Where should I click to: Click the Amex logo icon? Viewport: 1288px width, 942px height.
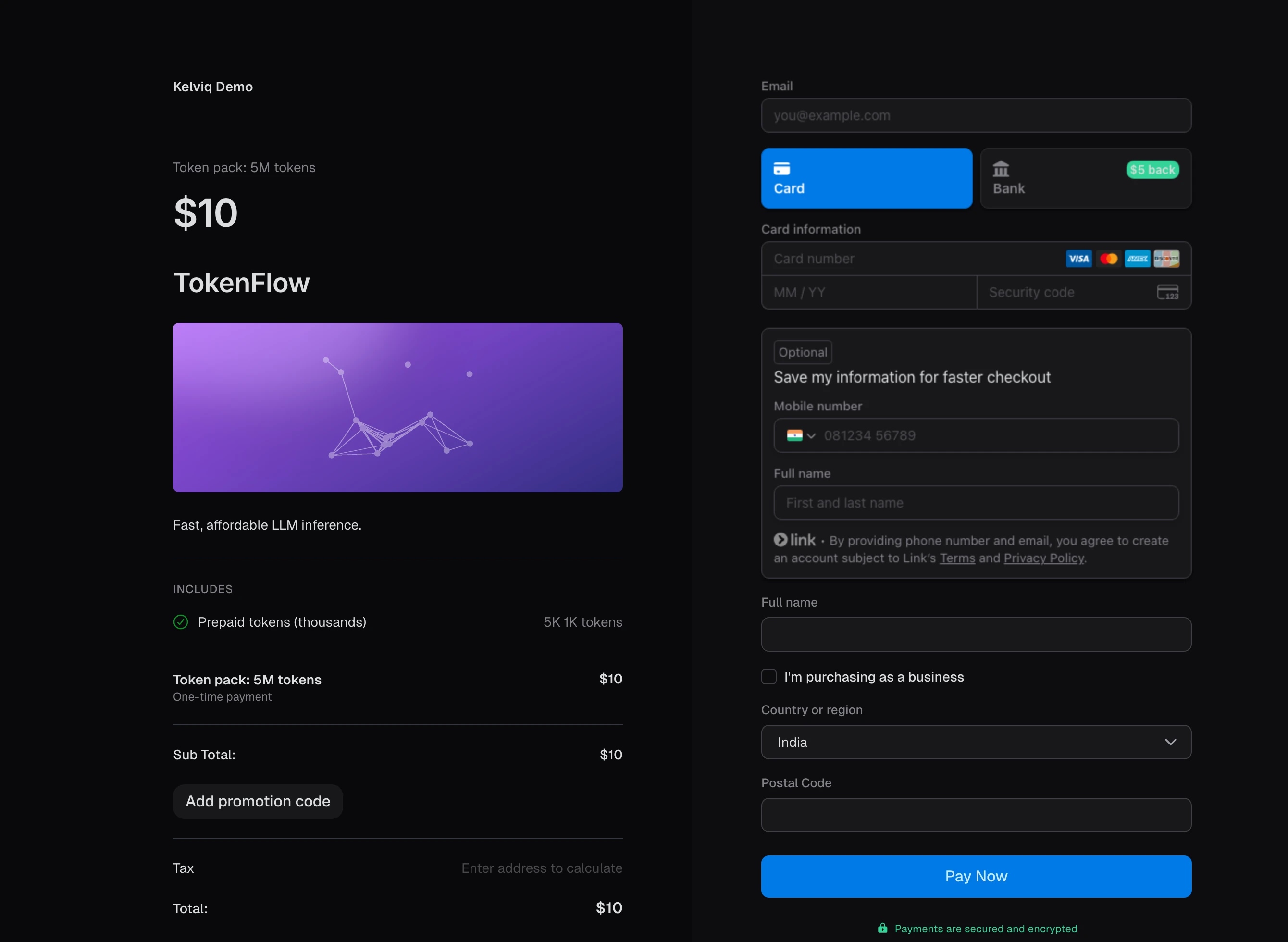(1137, 258)
